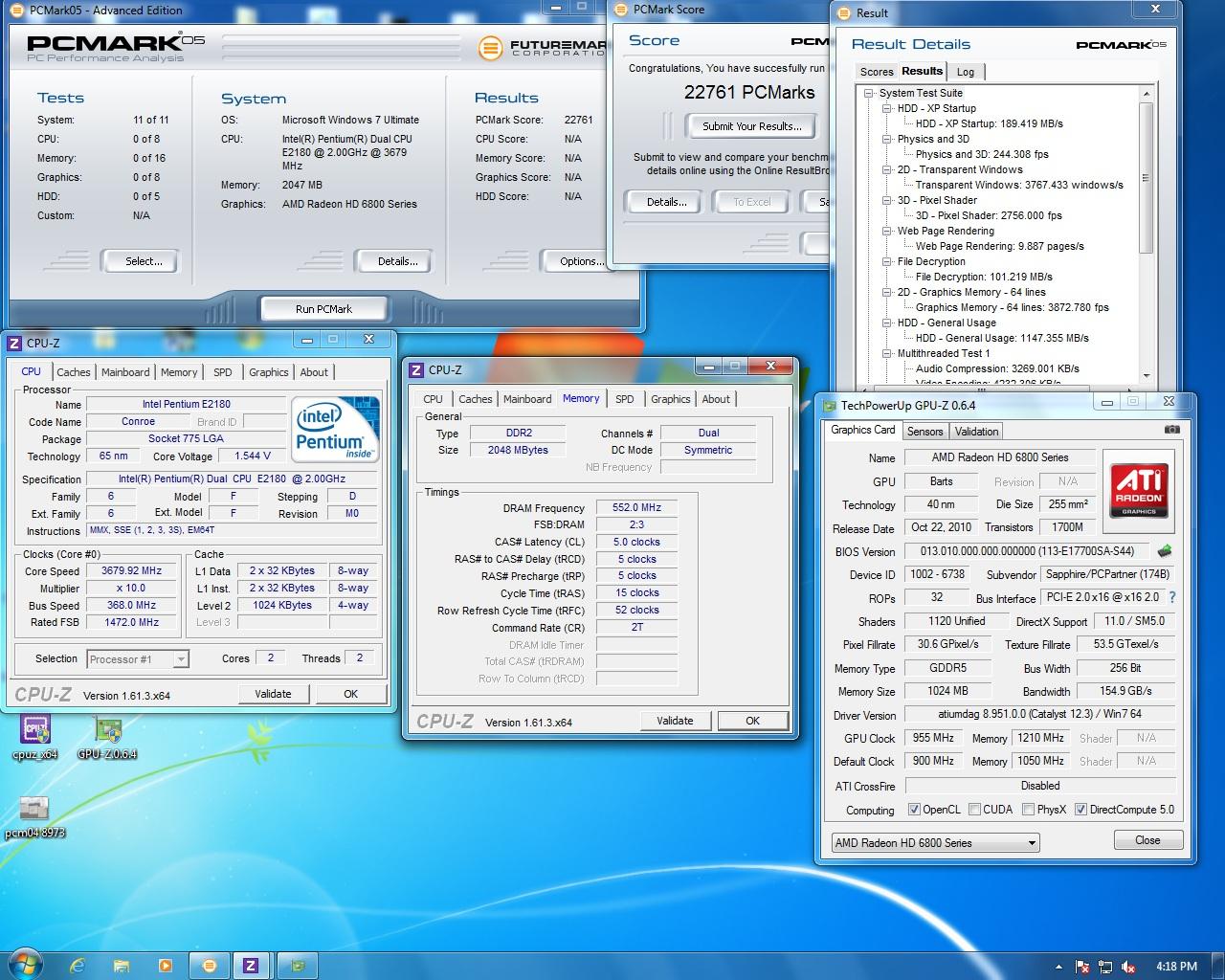Open the Sensors tab in GPU-Z
The width and height of the screenshot is (1225, 980).
[x=924, y=432]
